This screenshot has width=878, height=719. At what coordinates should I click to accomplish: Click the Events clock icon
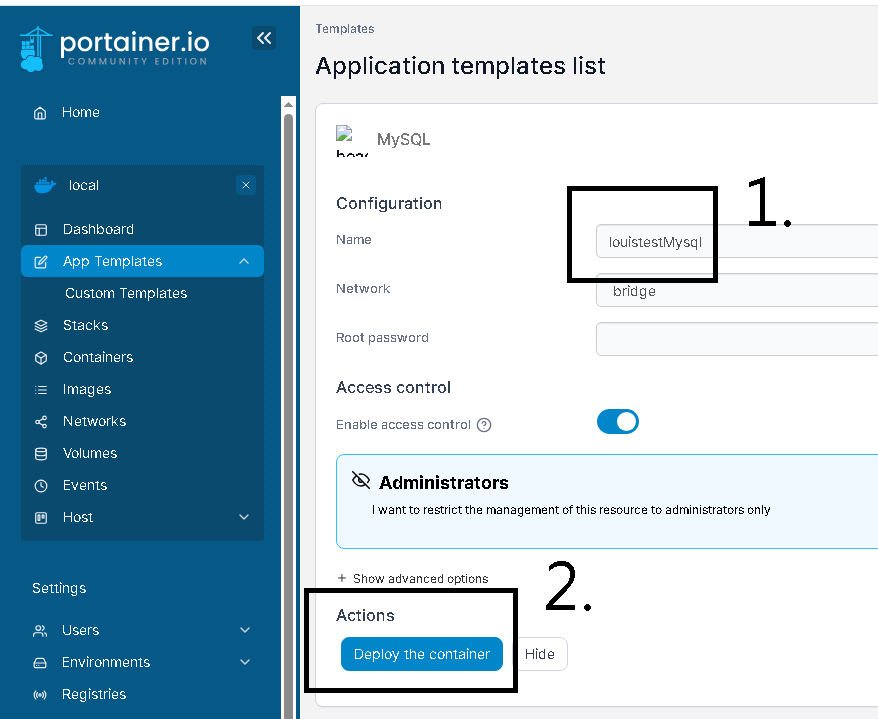[x=41, y=485]
